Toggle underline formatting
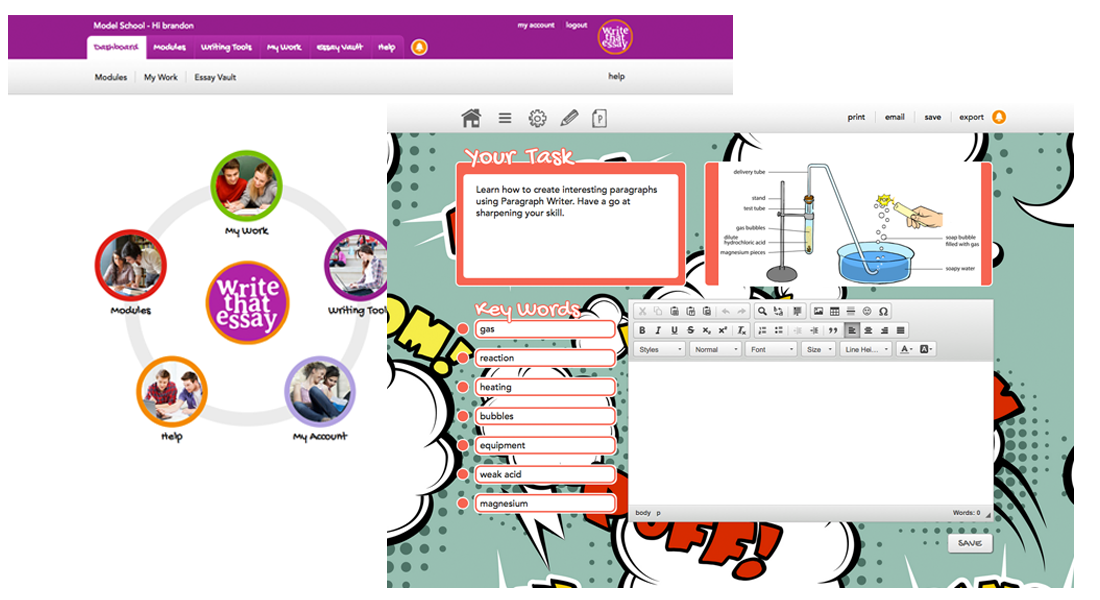This screenshot has width=1100, height=600. click(674, 331)
